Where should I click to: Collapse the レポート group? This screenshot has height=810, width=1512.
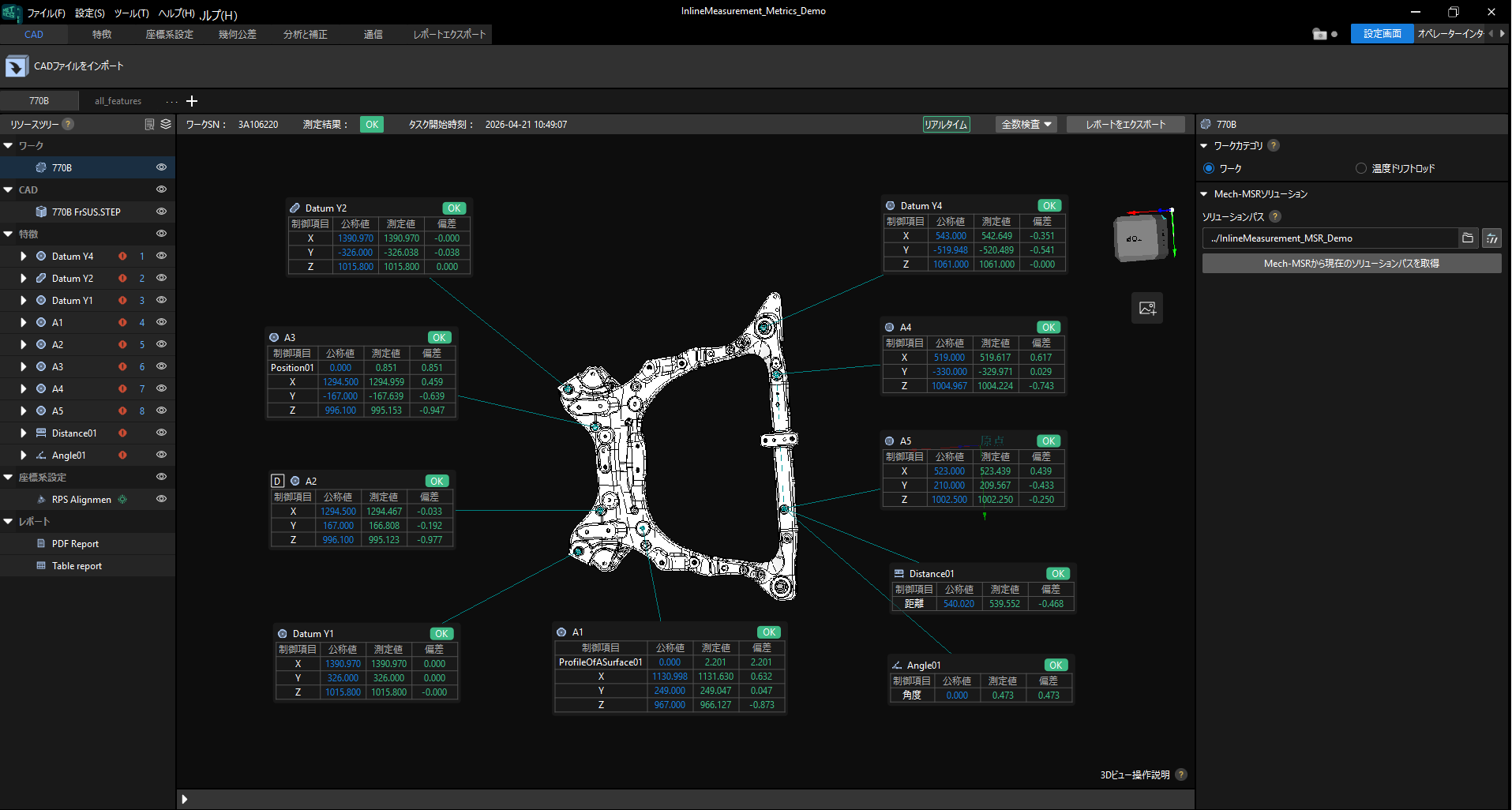8,521
